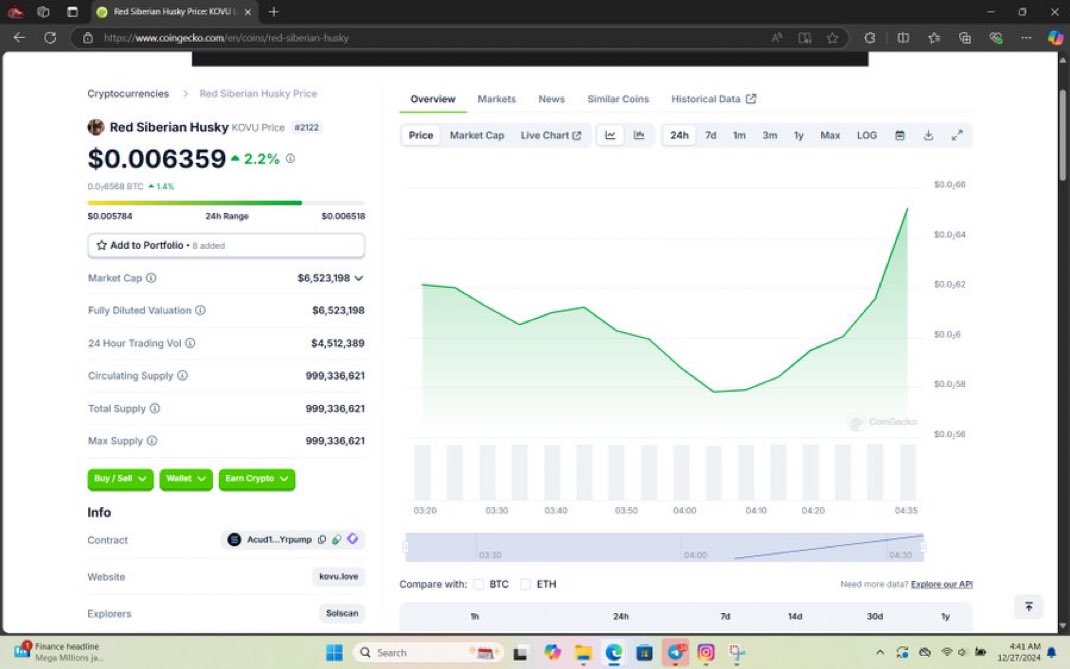
Task: Open the Markets tab
Action: click(x=496, y=99)
